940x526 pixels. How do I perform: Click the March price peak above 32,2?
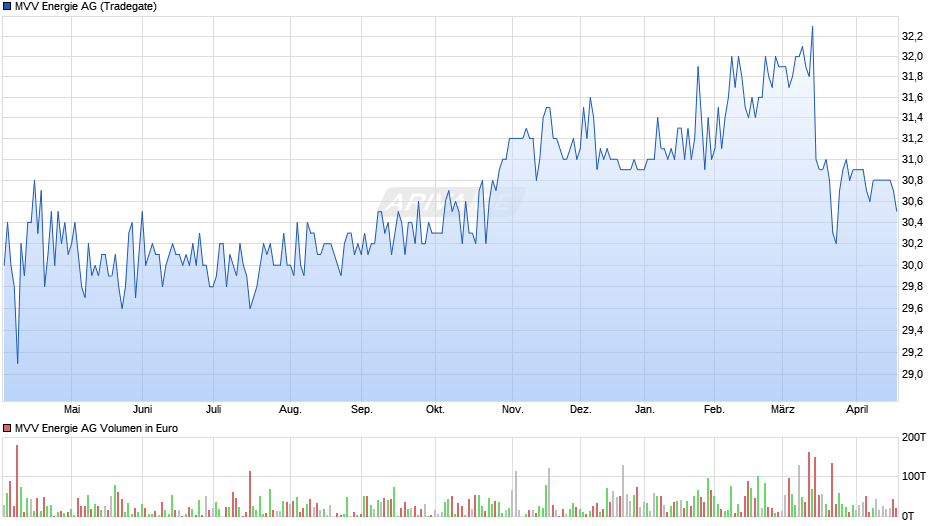tap(812, 28)
